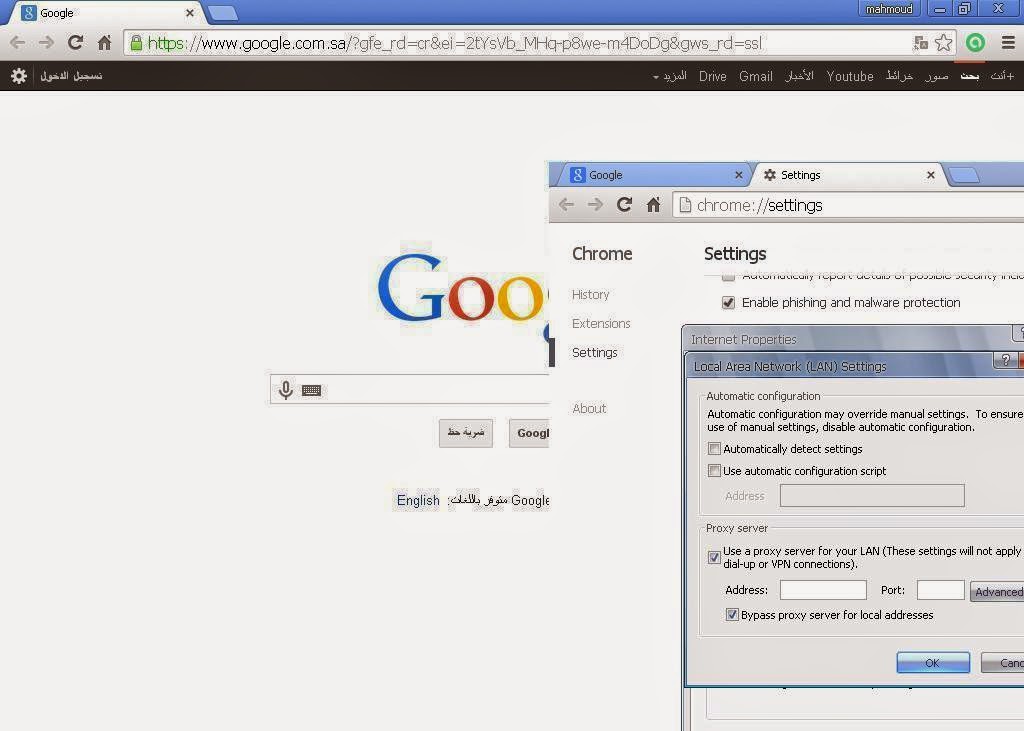The width and height of the screenshot is (1024, 731).
Task: Click green padlock in main address bar
Action: pos(136,43)
